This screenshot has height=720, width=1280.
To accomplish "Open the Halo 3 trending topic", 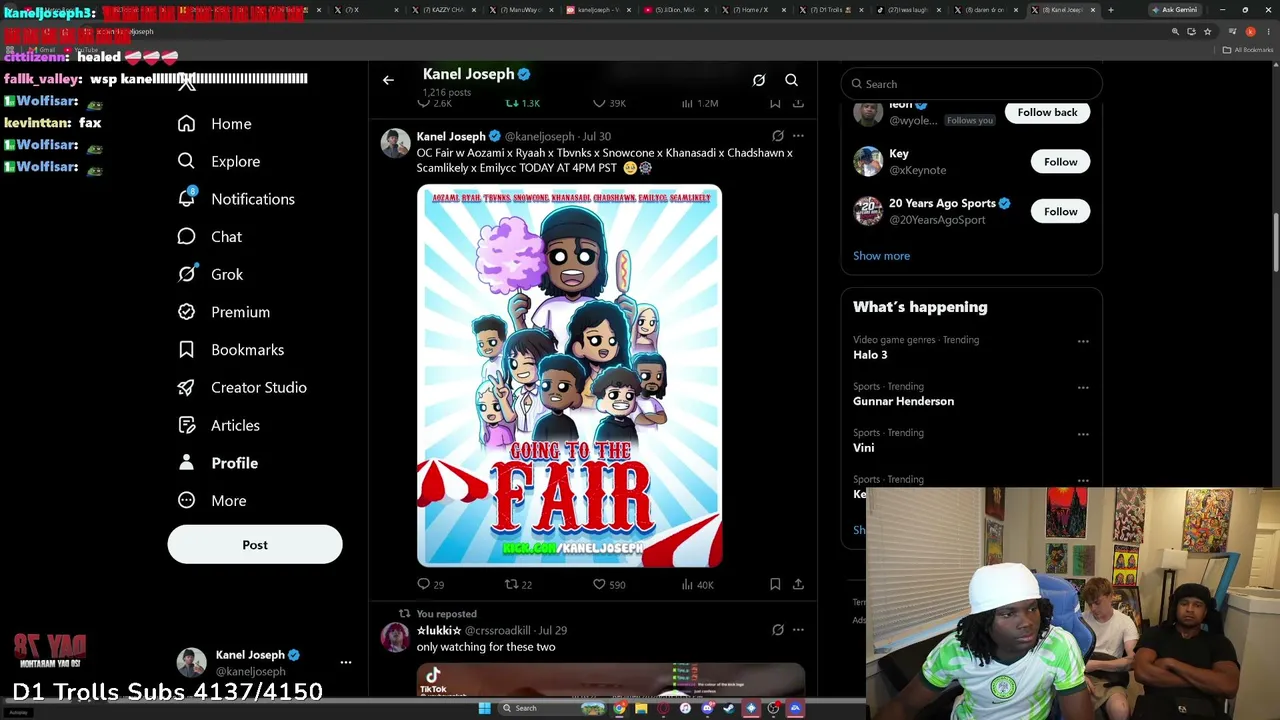I will 870,355.
